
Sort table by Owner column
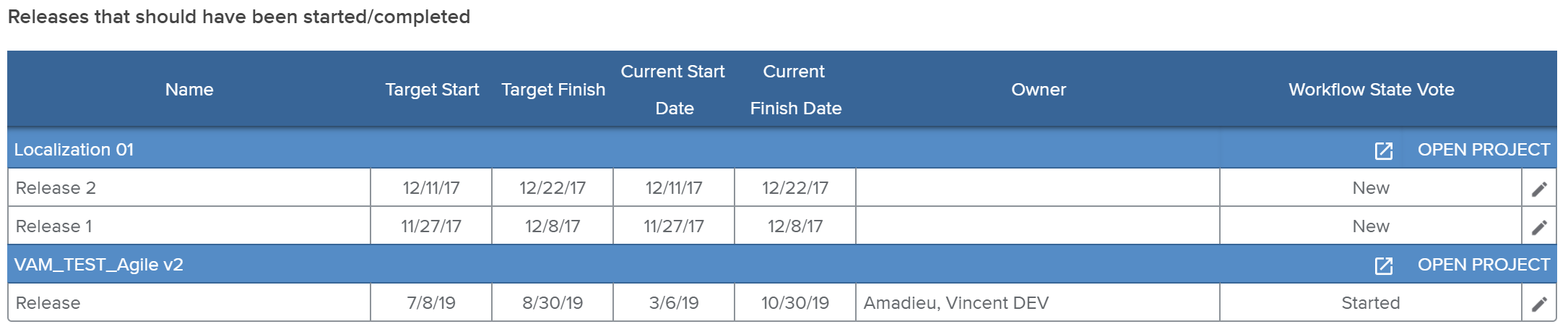pyautogui.click(x=1038, y=90)
